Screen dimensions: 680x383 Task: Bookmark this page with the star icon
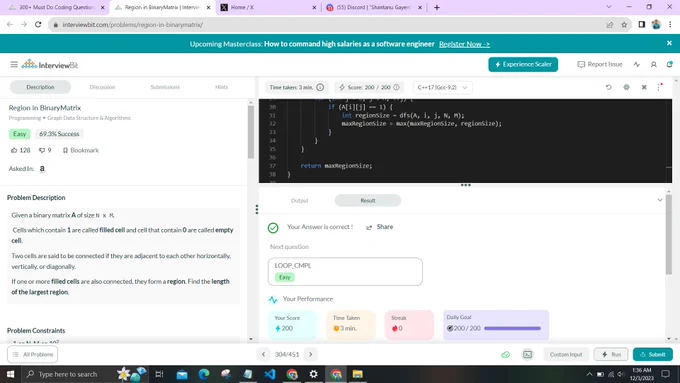(x=624, y=25)
